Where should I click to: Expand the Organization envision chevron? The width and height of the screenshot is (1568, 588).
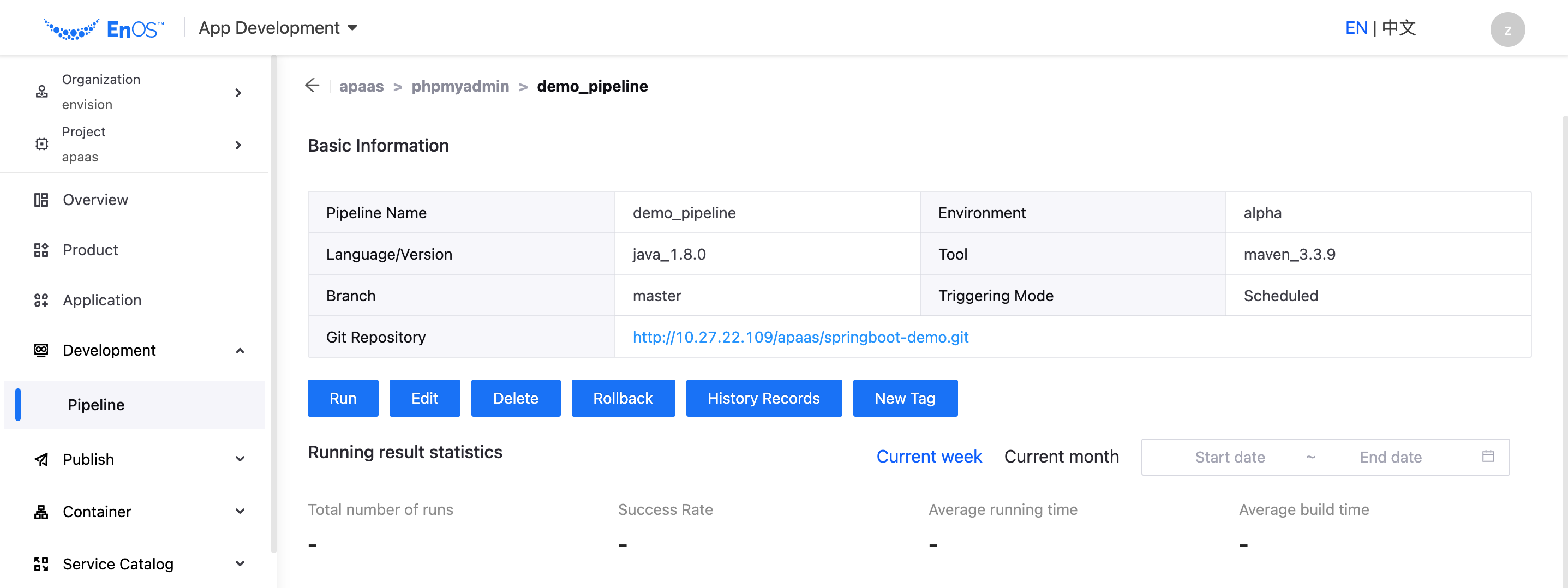(x=238, y=93)
